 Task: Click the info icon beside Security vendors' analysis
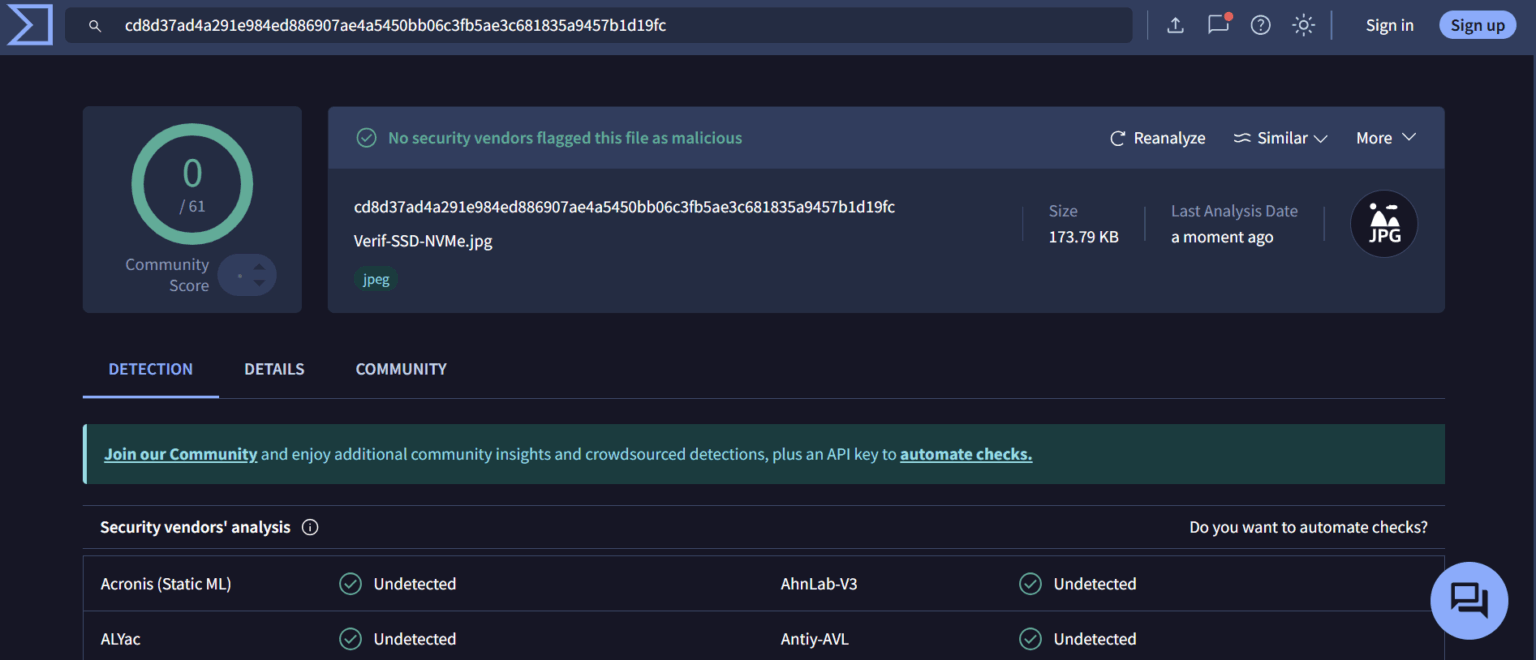pos(310,527)
